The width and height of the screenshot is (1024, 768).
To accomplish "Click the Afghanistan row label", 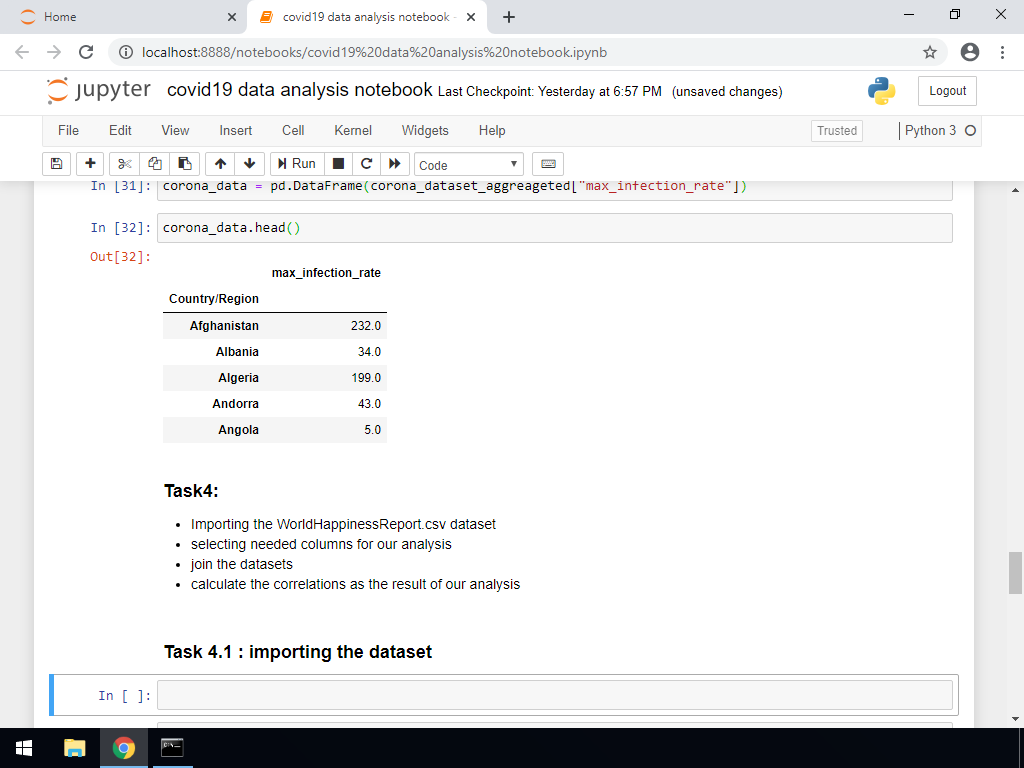I will point(224,326).
